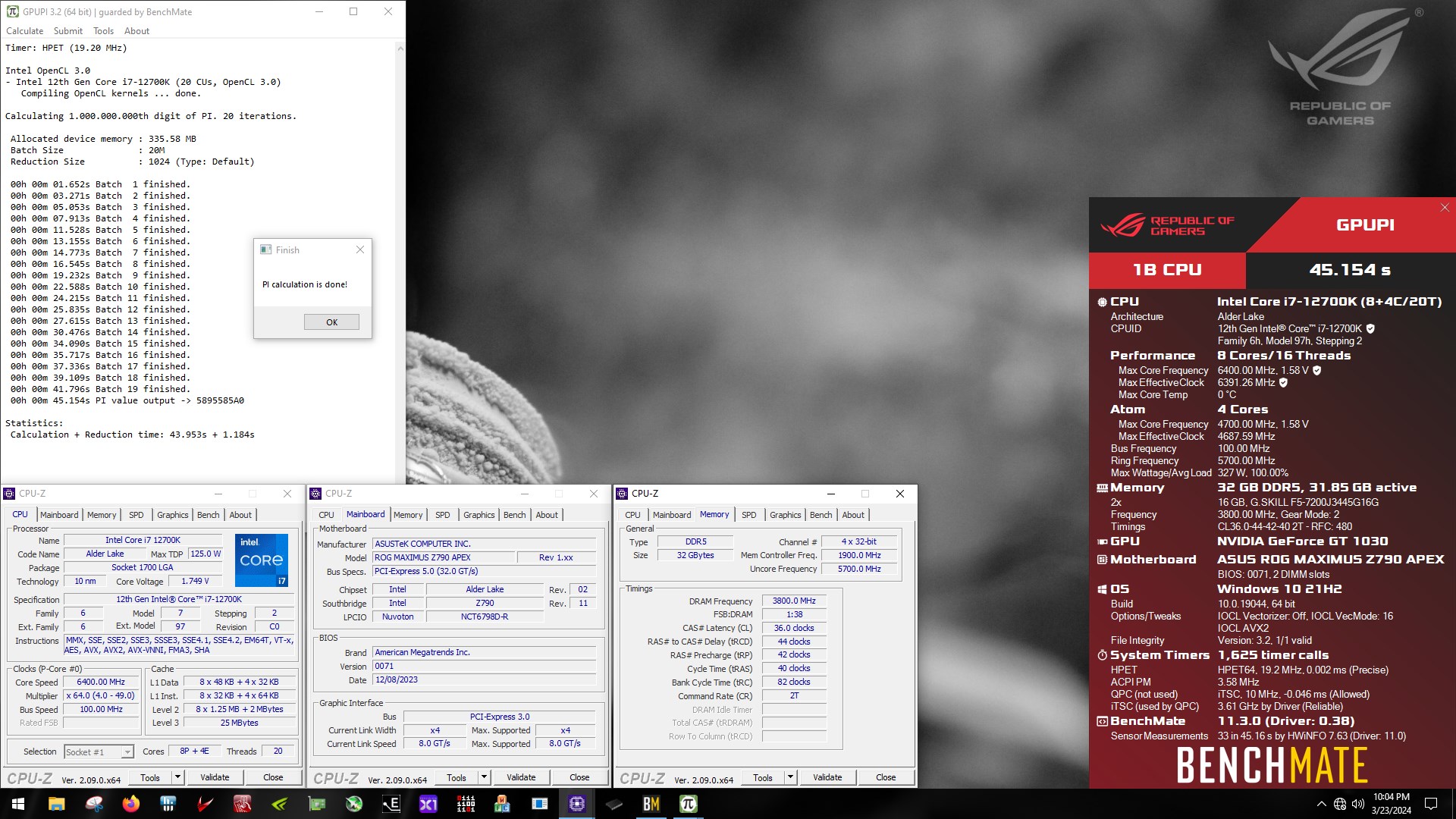Select CPU tab in right CPU-Z window
This screenshot has height=819, width=1456.
point(632,515)
